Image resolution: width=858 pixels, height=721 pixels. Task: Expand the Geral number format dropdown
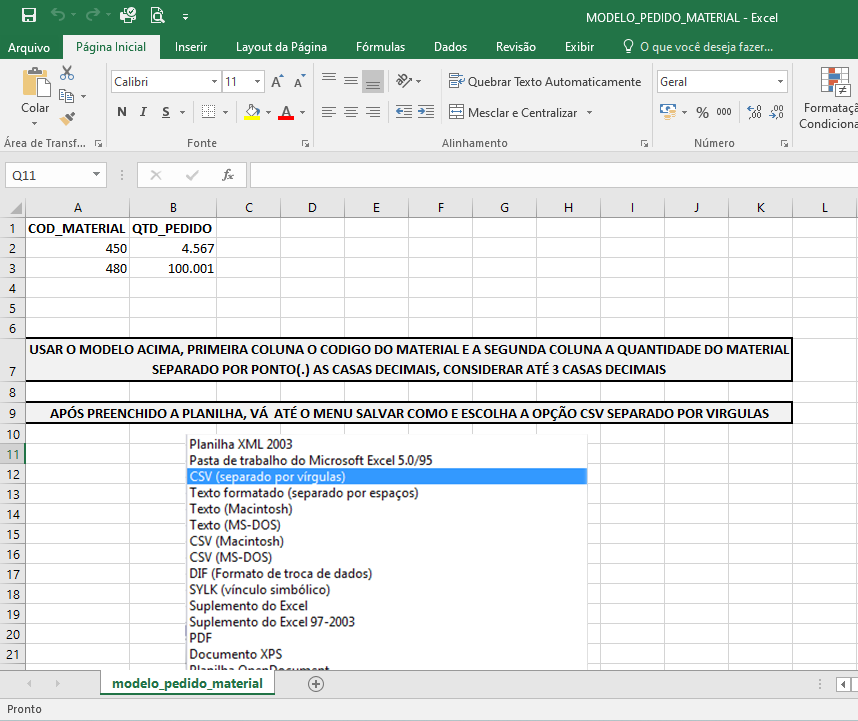780,82
